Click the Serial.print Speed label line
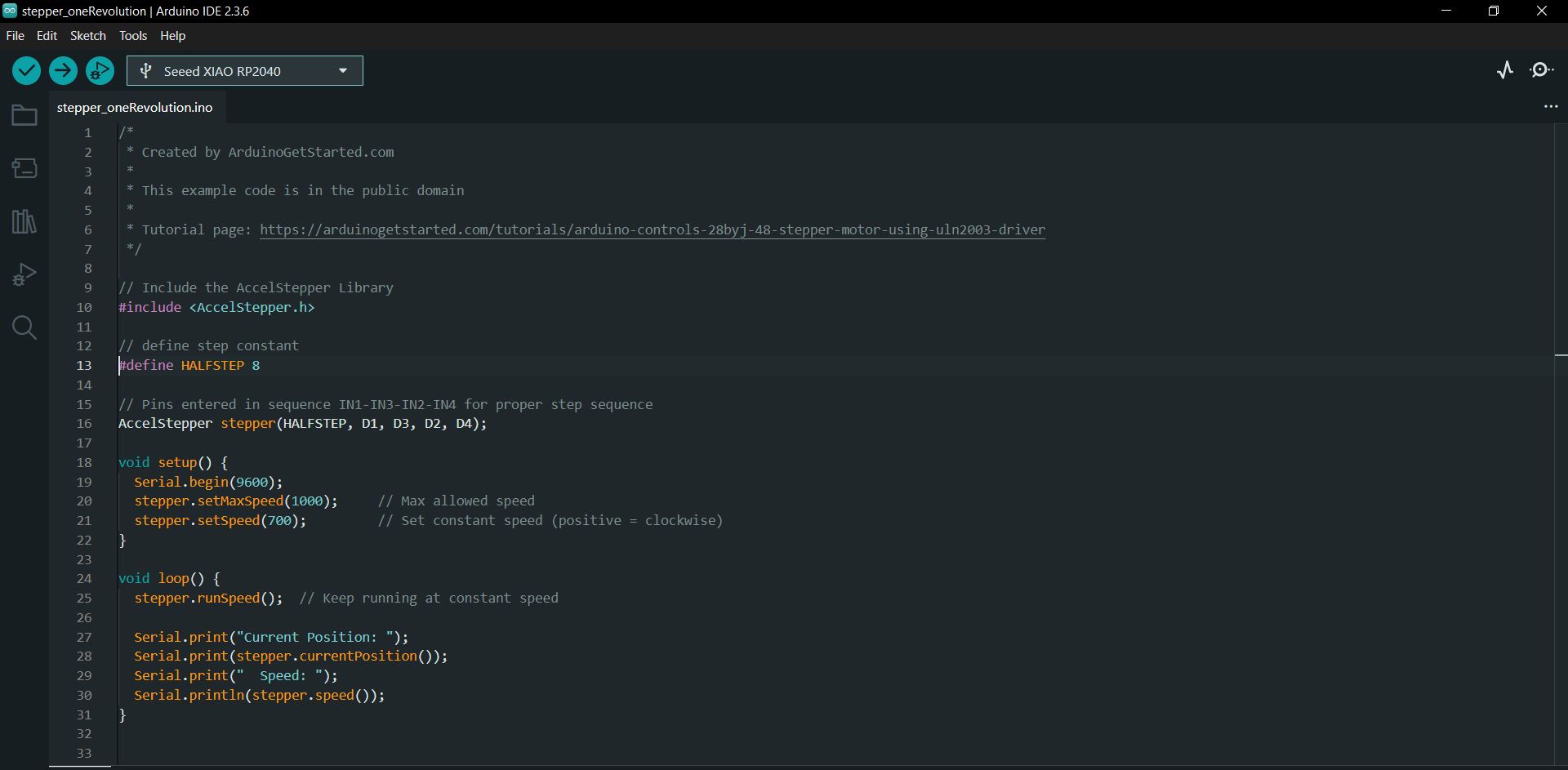 236,675
